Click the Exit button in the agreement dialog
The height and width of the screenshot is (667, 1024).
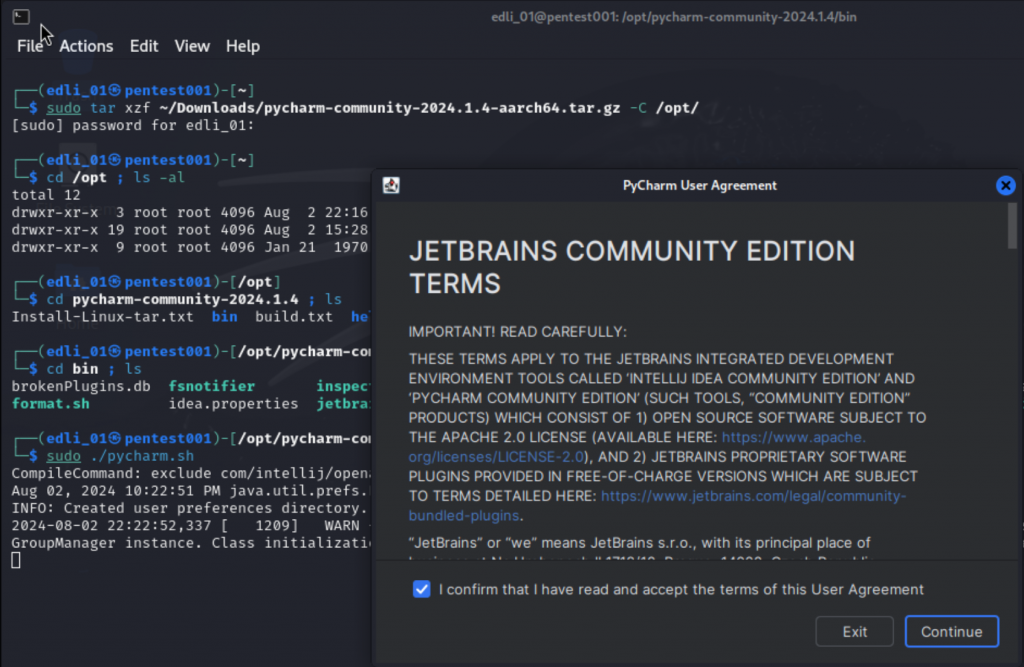click(x=854, y=632)
